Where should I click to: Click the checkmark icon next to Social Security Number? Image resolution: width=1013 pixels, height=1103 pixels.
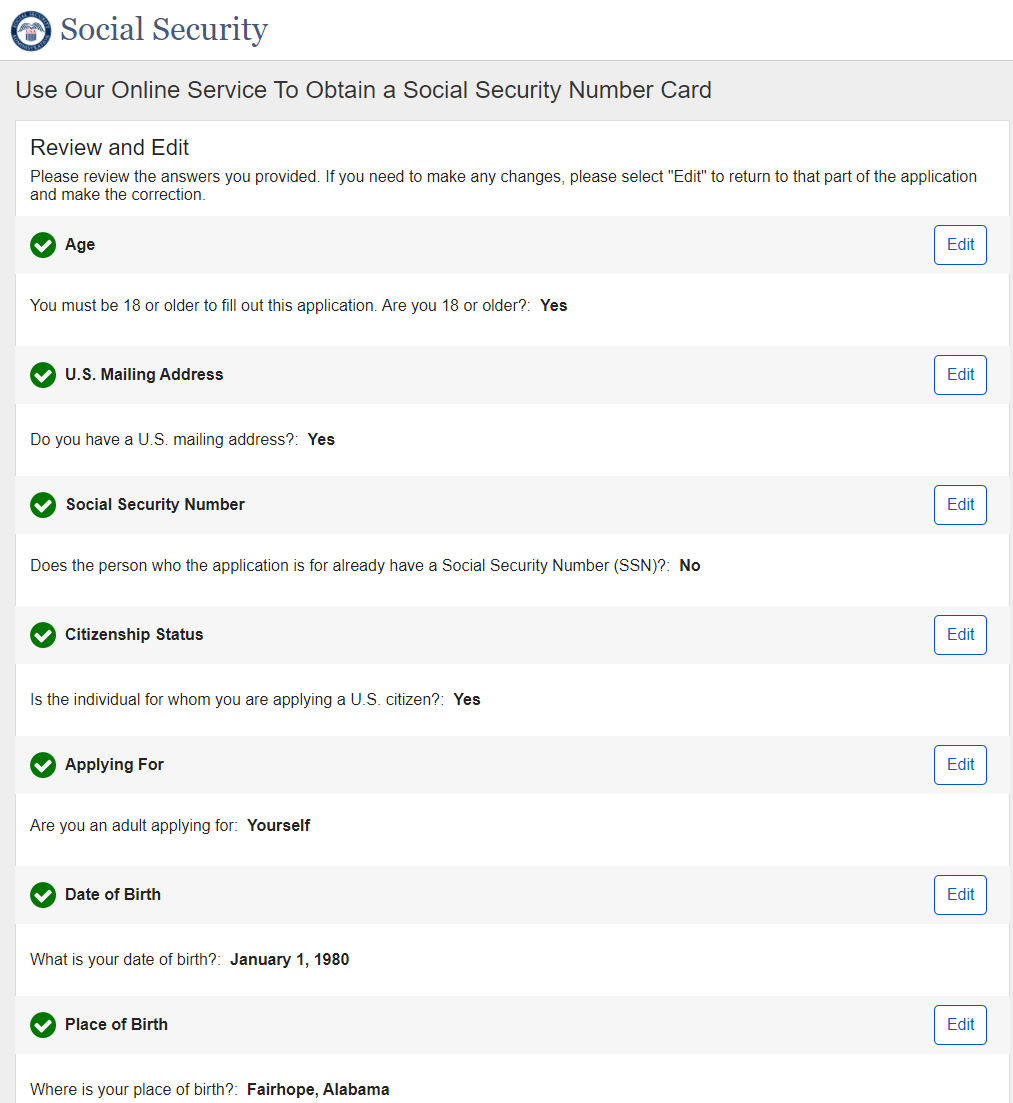click(43, 505)
